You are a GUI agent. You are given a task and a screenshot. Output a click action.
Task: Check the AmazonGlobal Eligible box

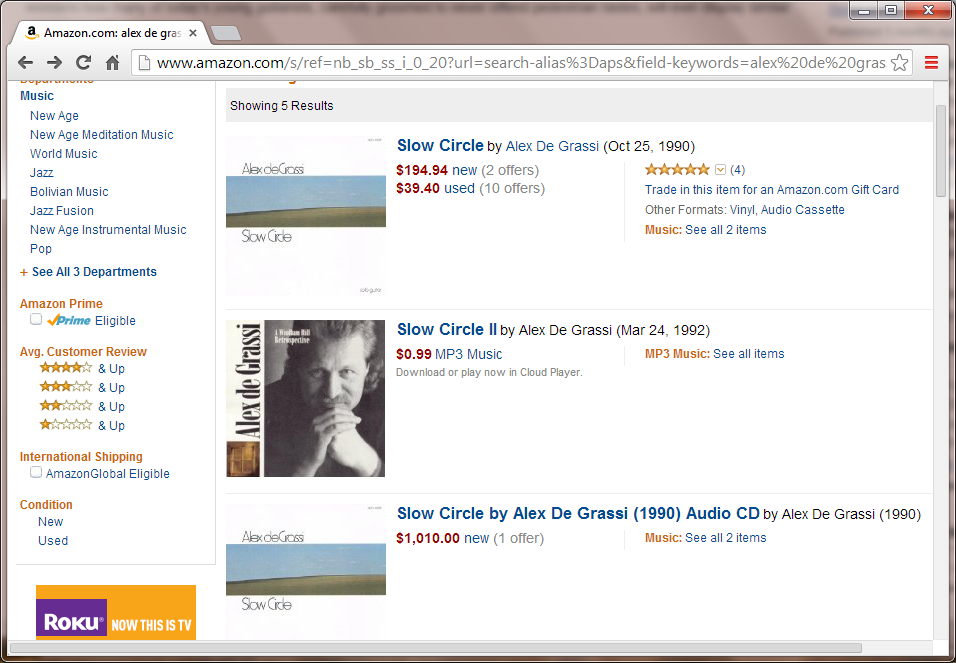click(x=36, y=473)
